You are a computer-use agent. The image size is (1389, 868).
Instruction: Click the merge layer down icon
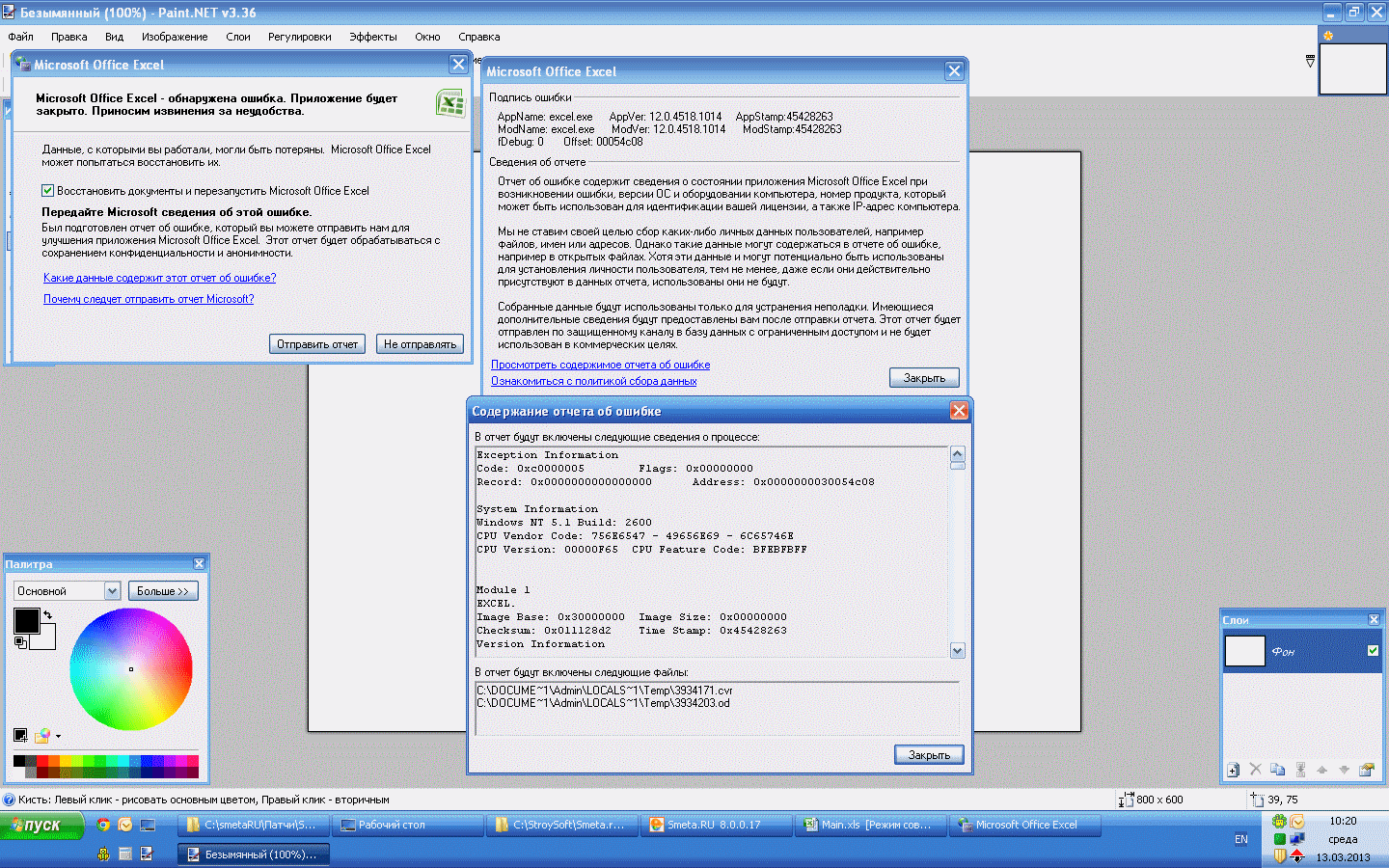pyautogui.click(x=1300, y=770)
